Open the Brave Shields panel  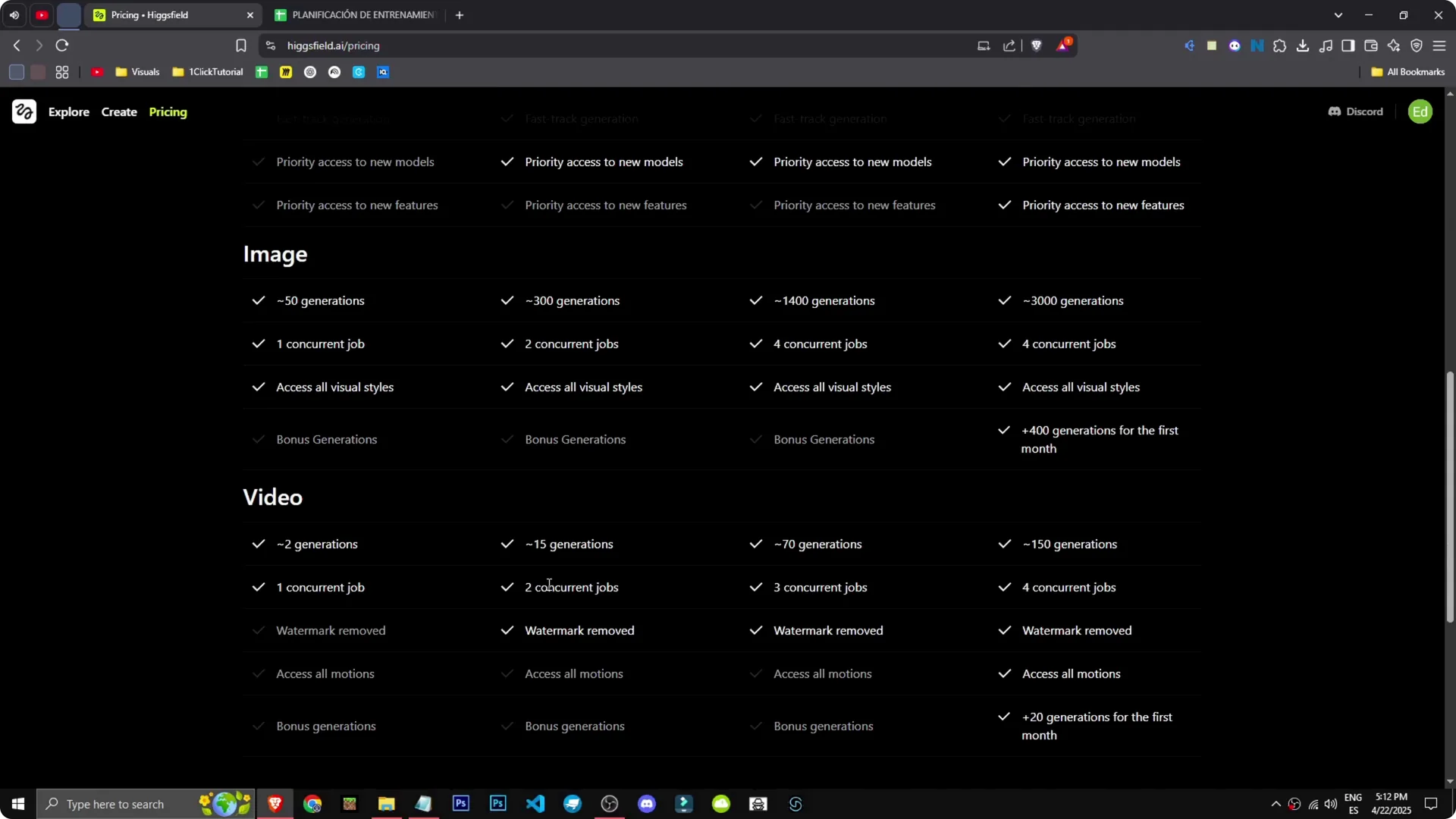(1037, 45)
